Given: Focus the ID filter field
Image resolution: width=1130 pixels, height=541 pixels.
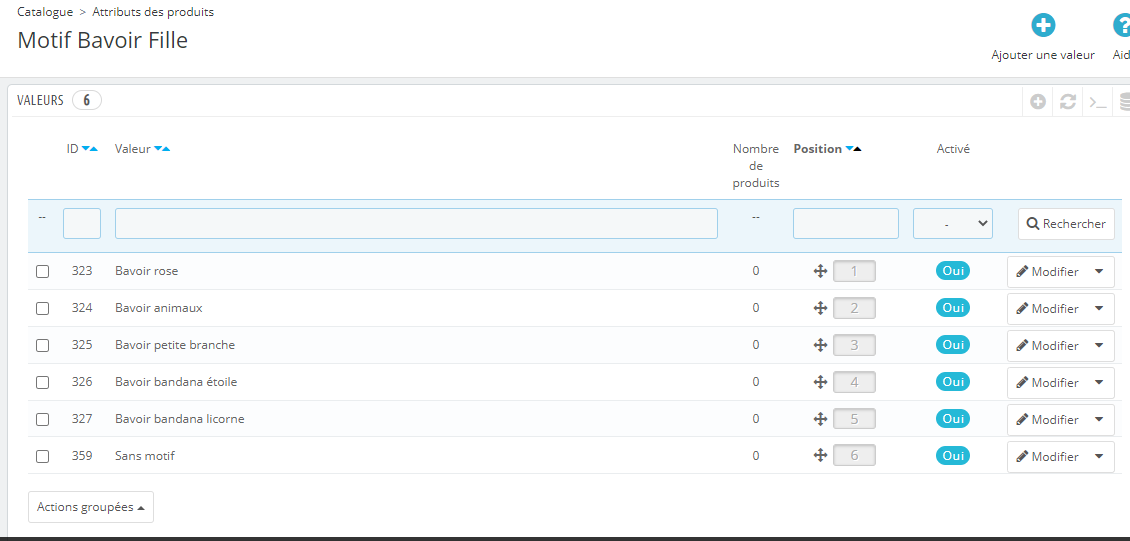Looking at the screenshot, I should (x=82, y=223).
